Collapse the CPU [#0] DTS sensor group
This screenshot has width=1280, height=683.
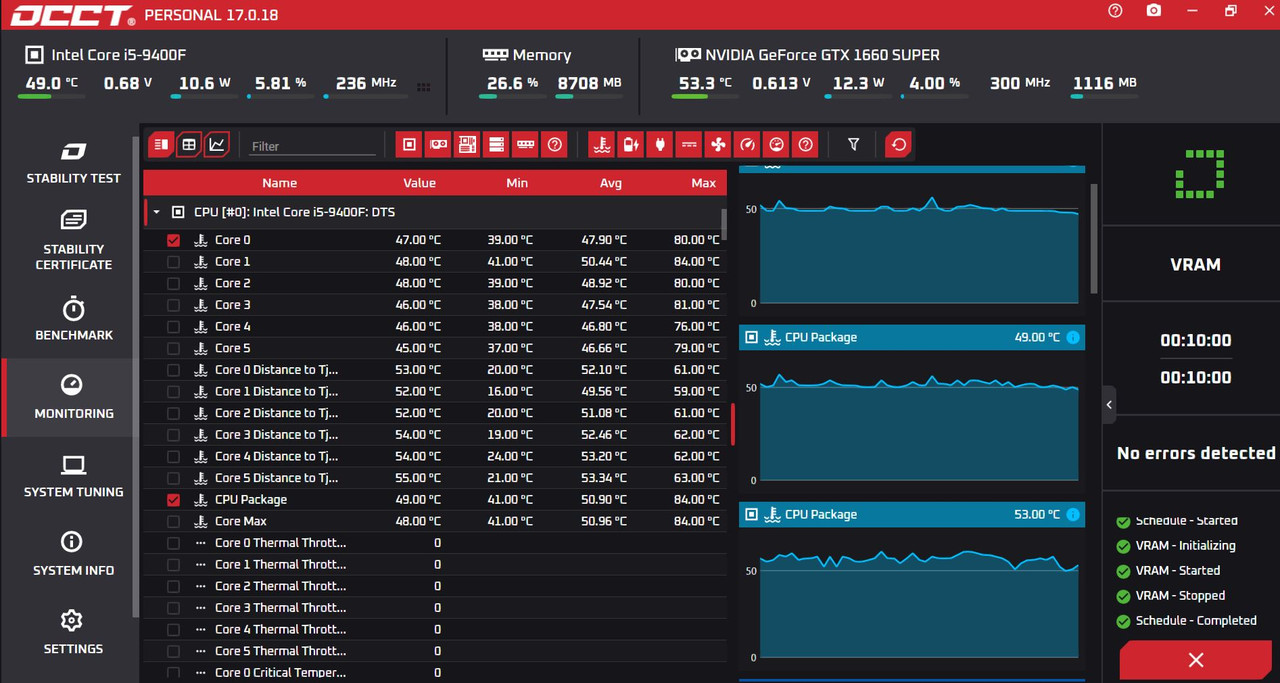156,212
